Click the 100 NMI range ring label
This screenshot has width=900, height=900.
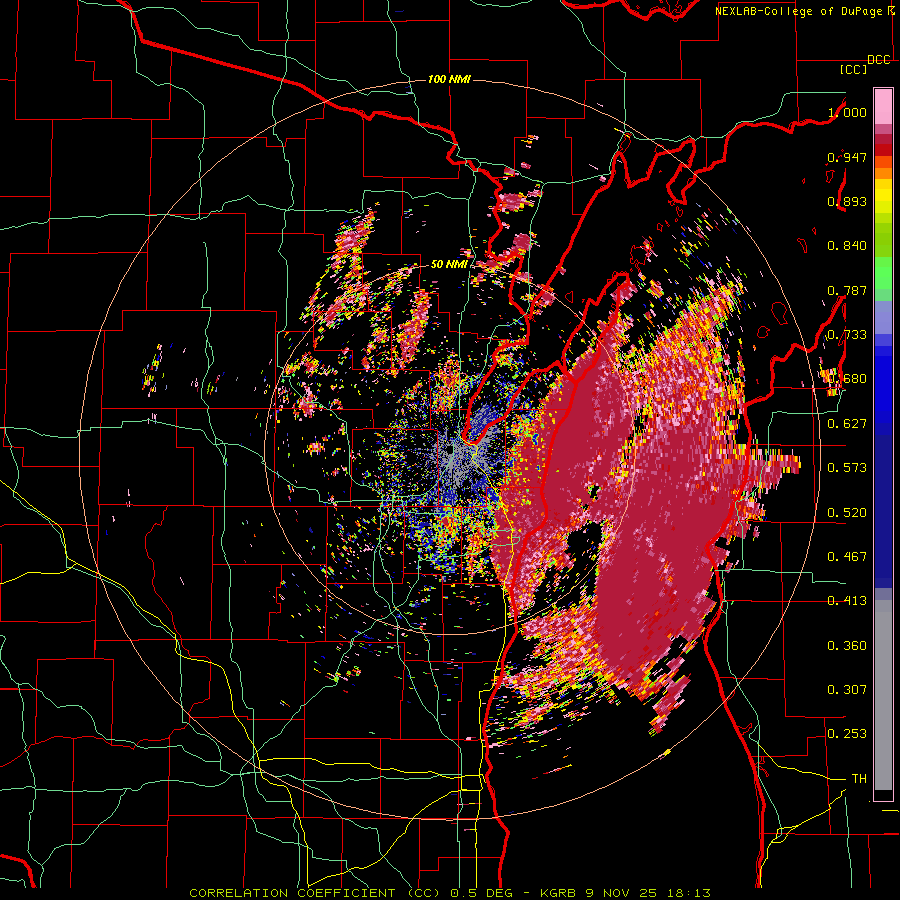click(449, 79)
